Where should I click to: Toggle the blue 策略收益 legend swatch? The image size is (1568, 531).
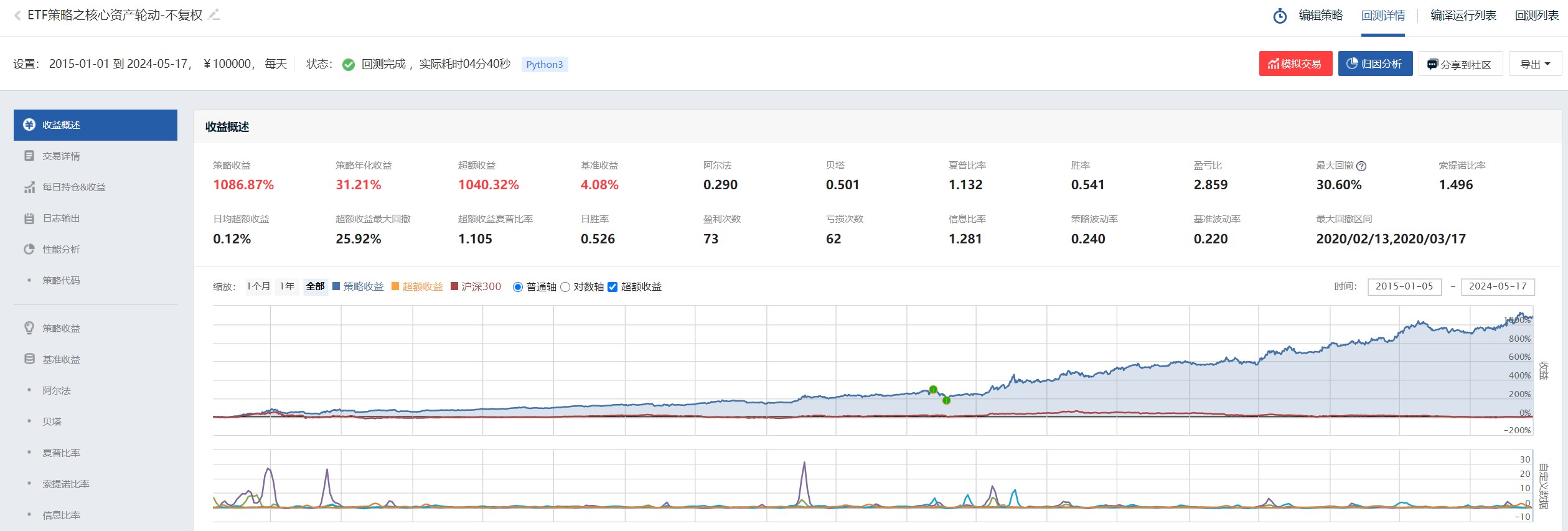coord(336,286)
